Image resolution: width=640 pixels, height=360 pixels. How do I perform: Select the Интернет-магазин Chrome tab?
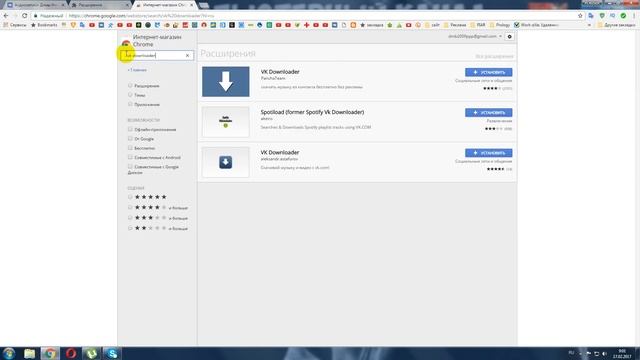point(163,5)
